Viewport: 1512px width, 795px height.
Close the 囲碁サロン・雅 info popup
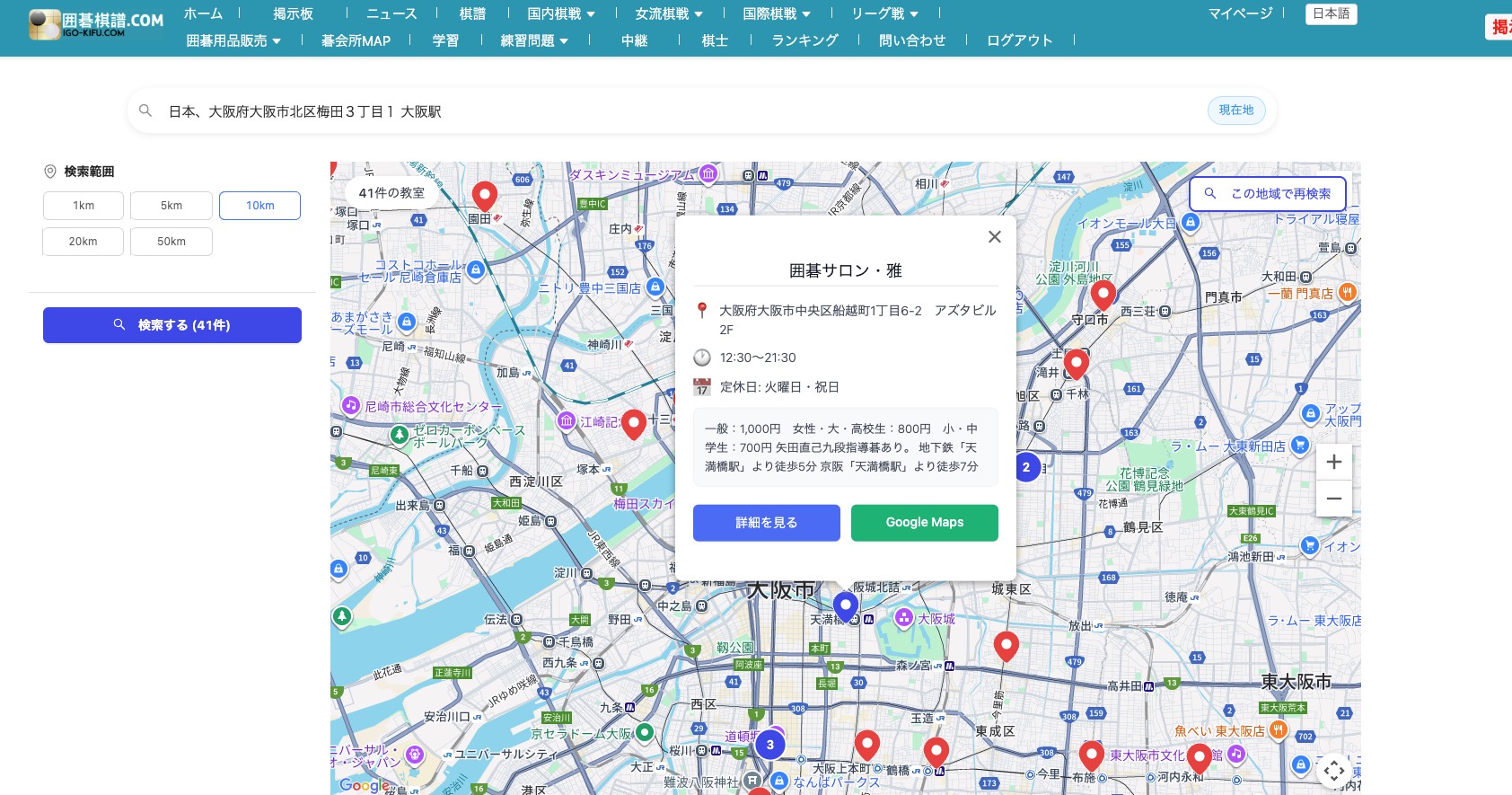994,237
